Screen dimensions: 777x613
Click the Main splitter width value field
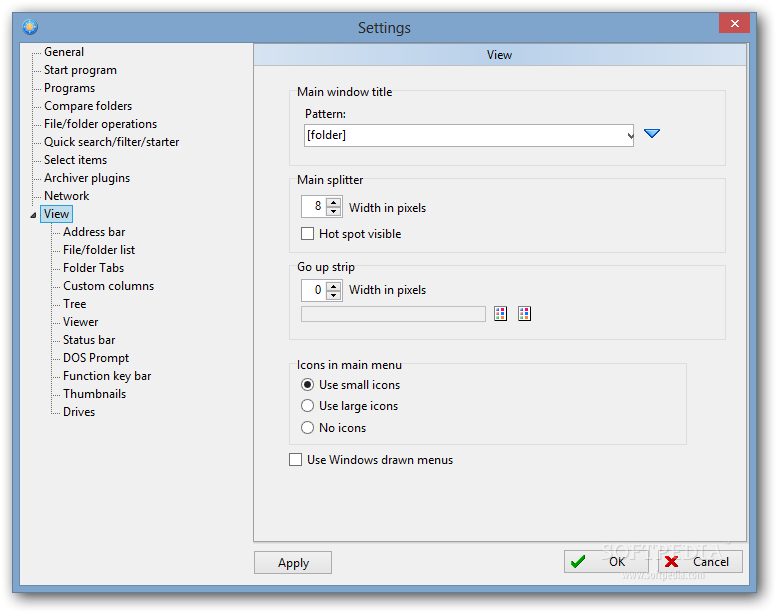click(x=314, y=206)
